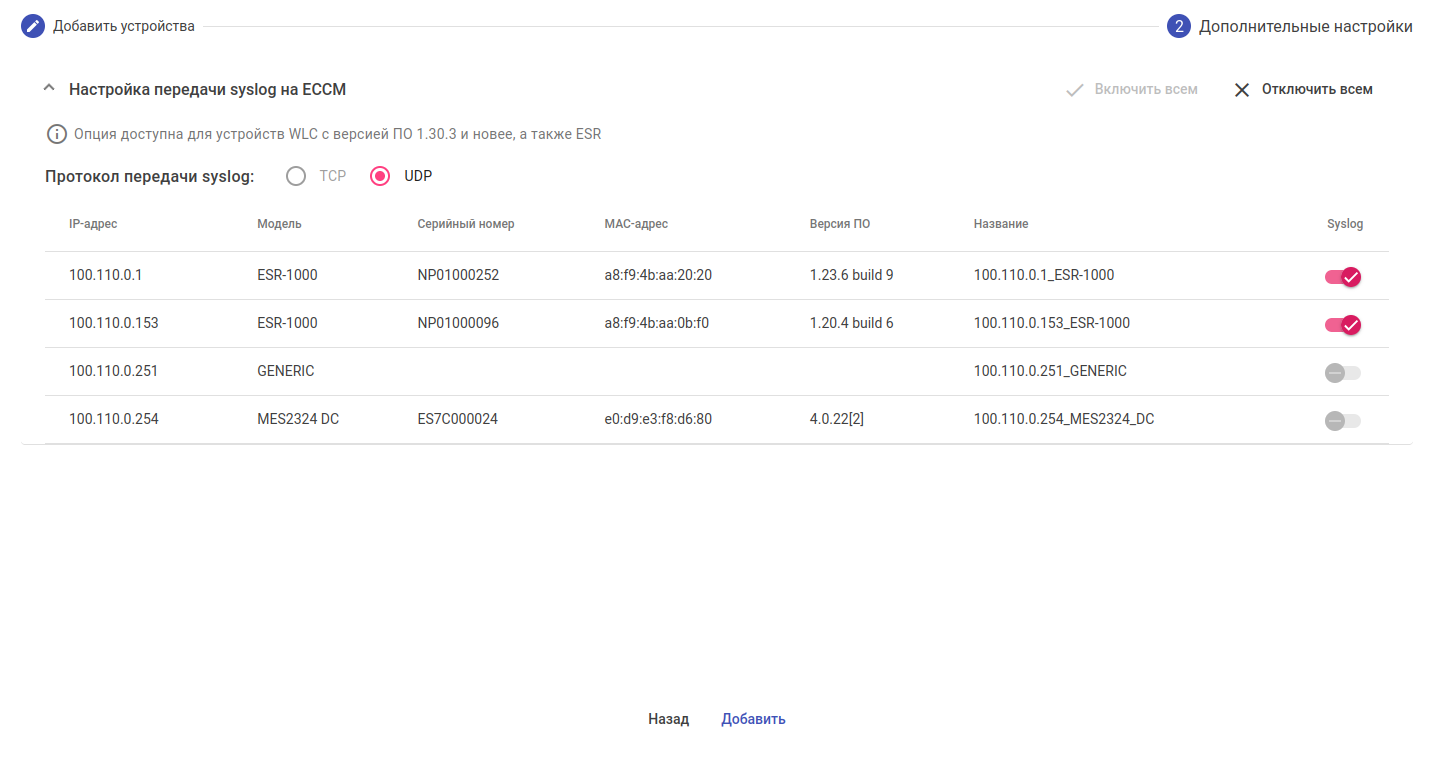Viewport: 1430px width, 761px height.
Task: Go to Добавить устройства step
Action: point(124,26)
